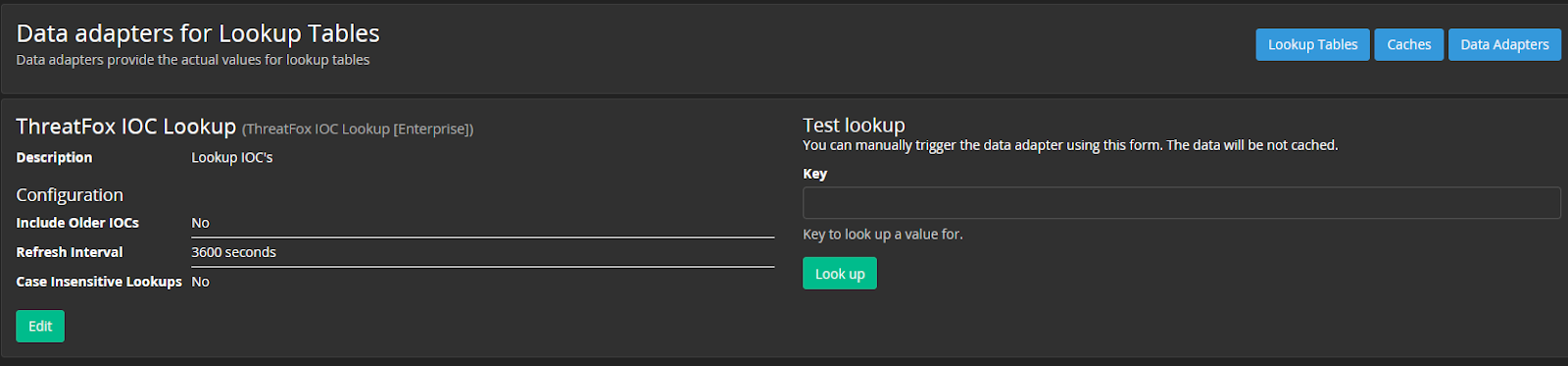Run the Look up test
1568x366 pixels.
840,274
